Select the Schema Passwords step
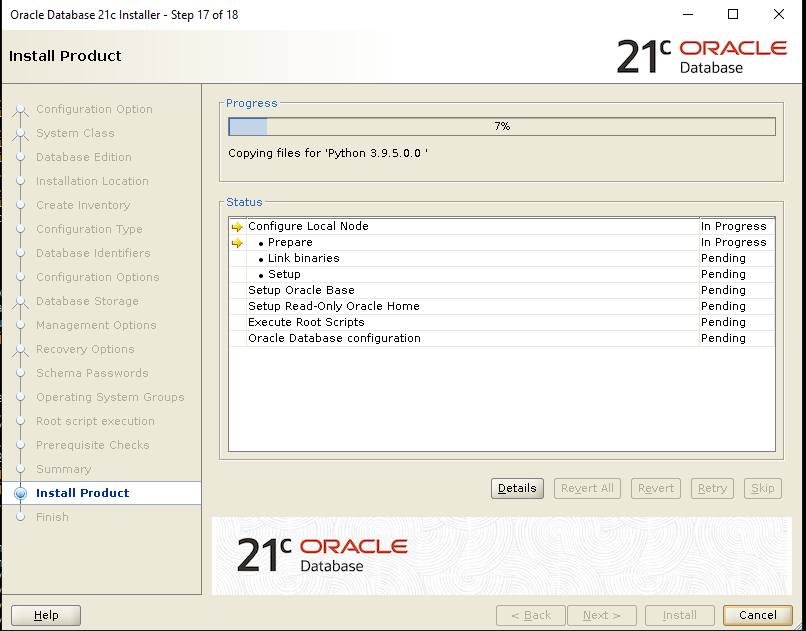 tap(92, 373)
